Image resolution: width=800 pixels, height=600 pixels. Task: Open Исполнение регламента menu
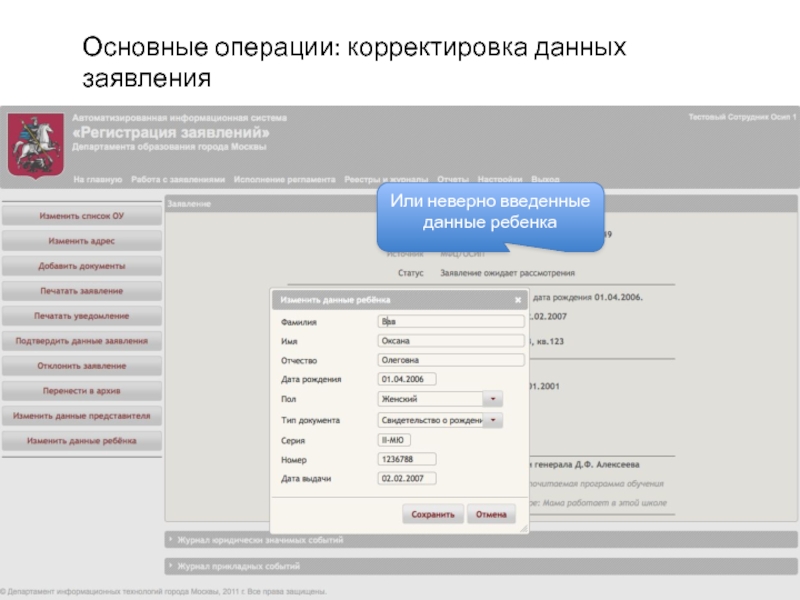point(285,180)
